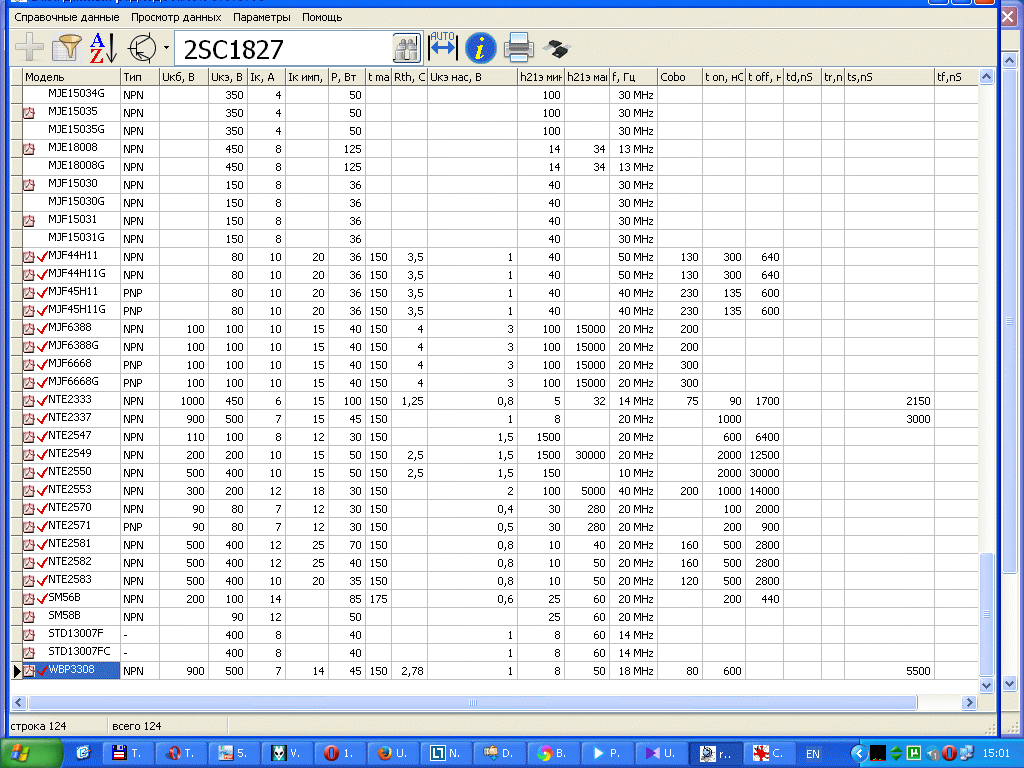Sort the table with the A-Z button
The image size is (1024, 768).
click(103, 48)
